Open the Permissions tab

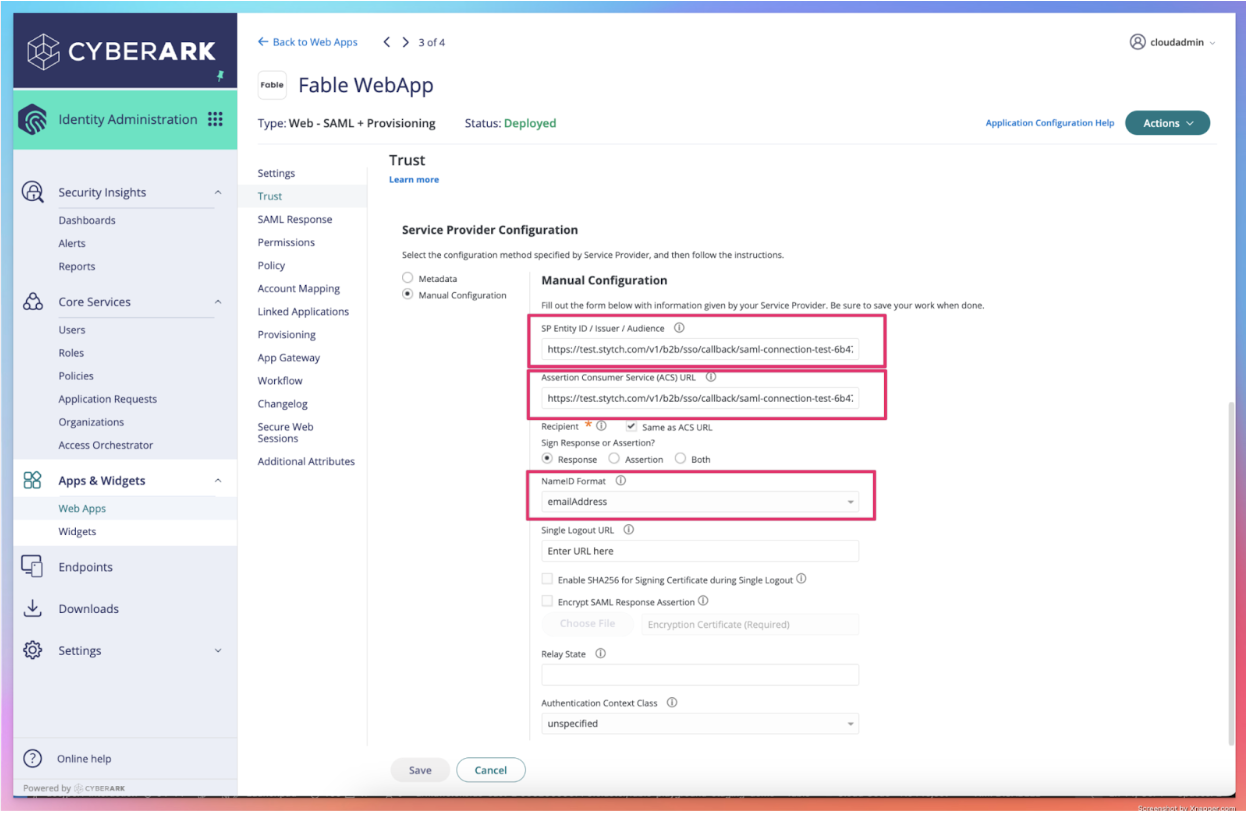(286, 242)
